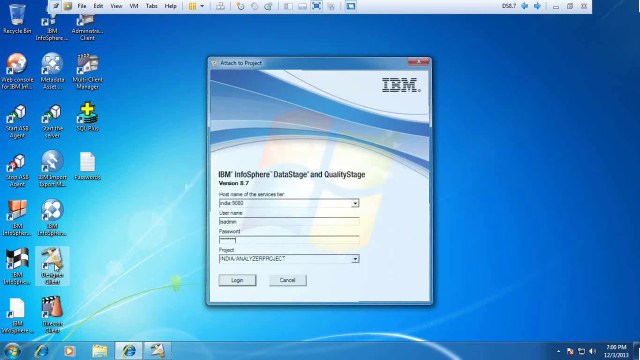Click the take snapshot clock icon
This screenshot has width=640, height=360.
240,6
